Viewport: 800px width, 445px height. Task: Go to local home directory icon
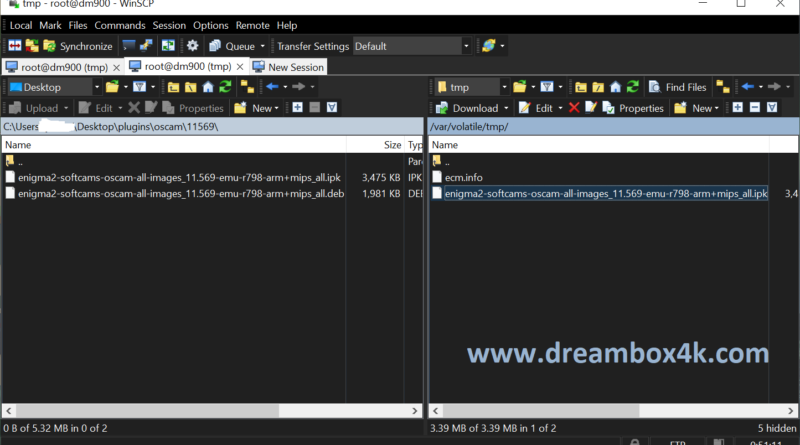[x=208, y=87]
